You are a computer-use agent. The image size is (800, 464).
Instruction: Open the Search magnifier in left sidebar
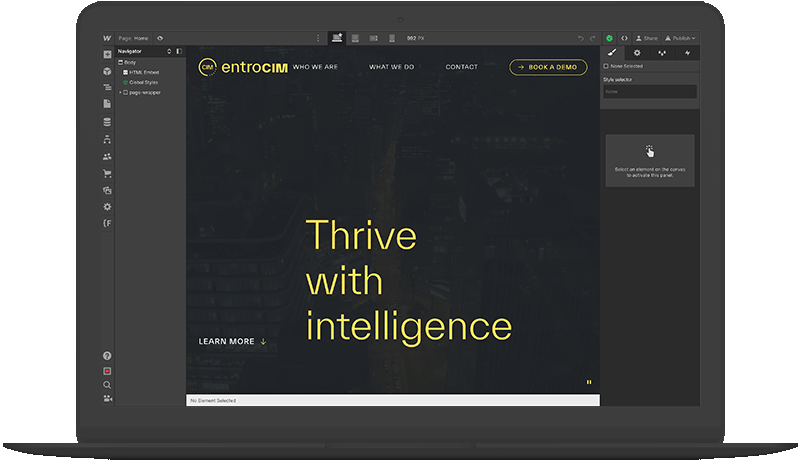(107, 384)
